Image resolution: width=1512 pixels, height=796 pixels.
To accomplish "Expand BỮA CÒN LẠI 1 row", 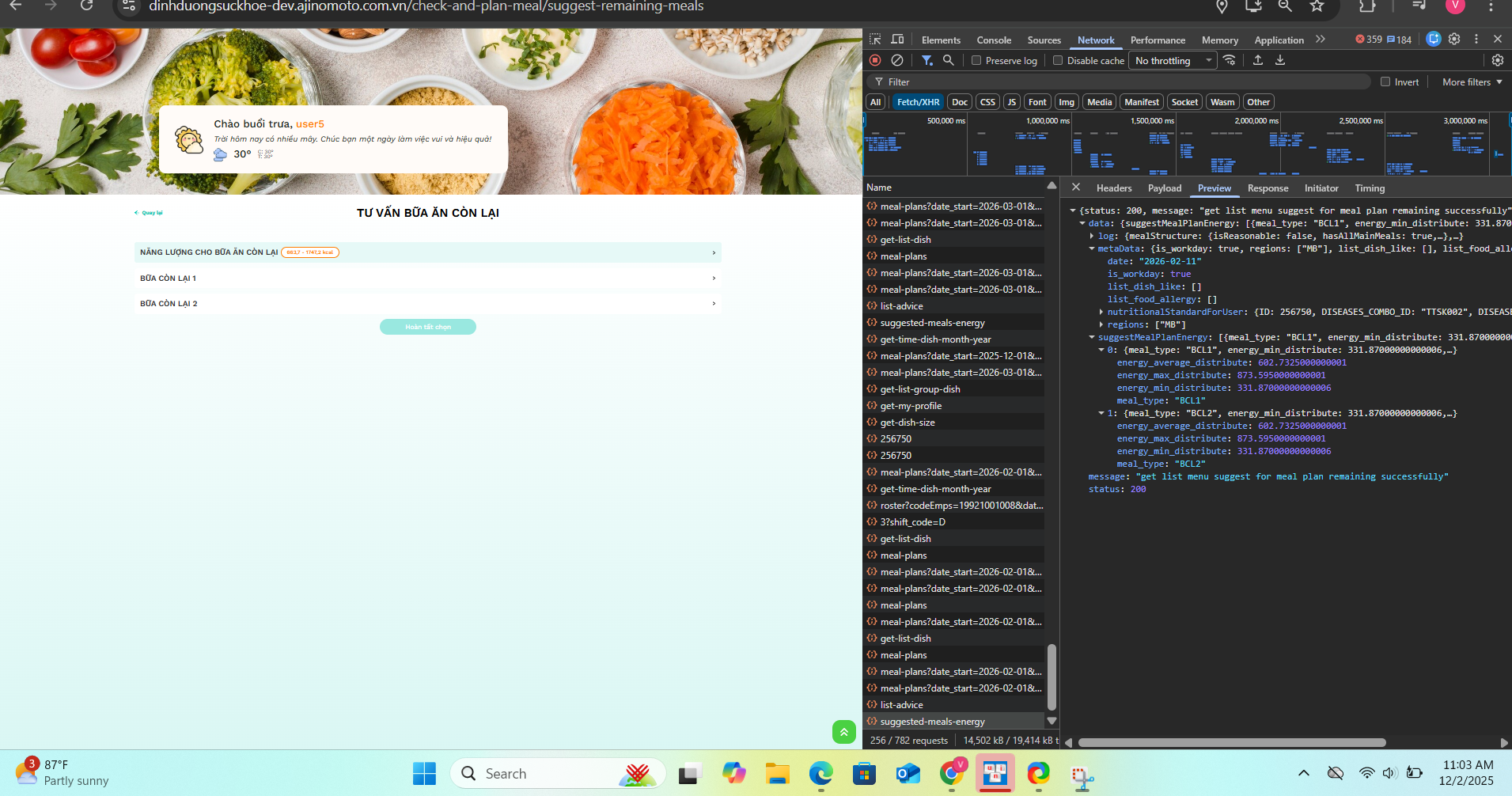I will [x=428, y=278].
